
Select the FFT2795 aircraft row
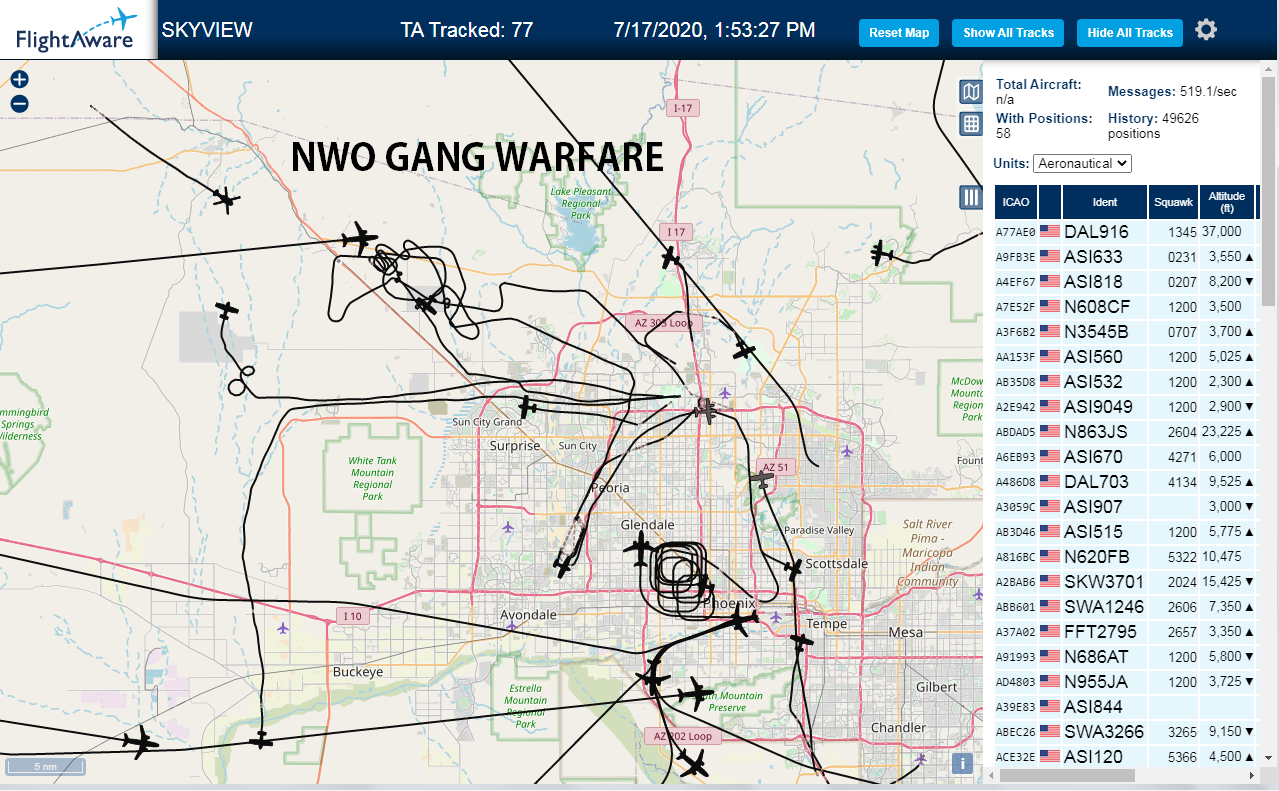pos(1125,632)
